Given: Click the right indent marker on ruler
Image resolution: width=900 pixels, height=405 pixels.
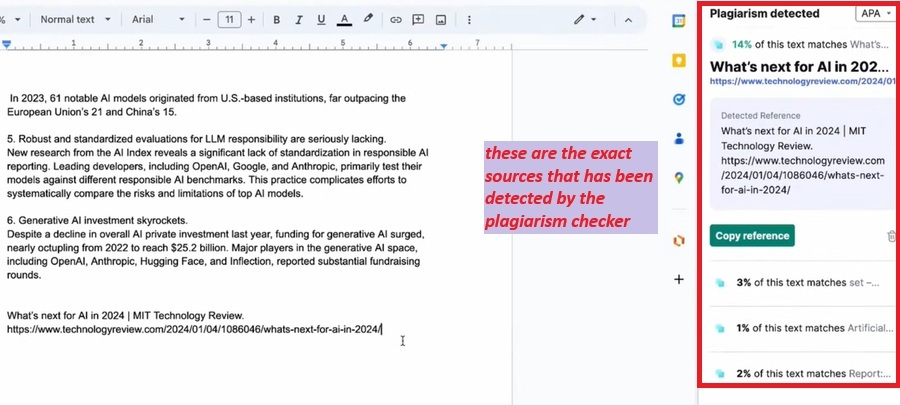Looking at the screenshot, I should (444, 45).
